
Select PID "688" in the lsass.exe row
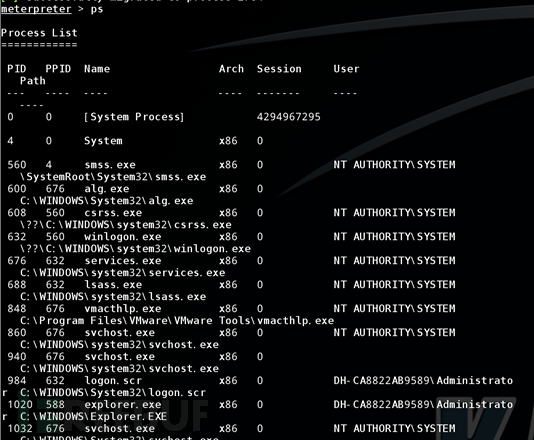pyautogui.click(x=17, y=284)
